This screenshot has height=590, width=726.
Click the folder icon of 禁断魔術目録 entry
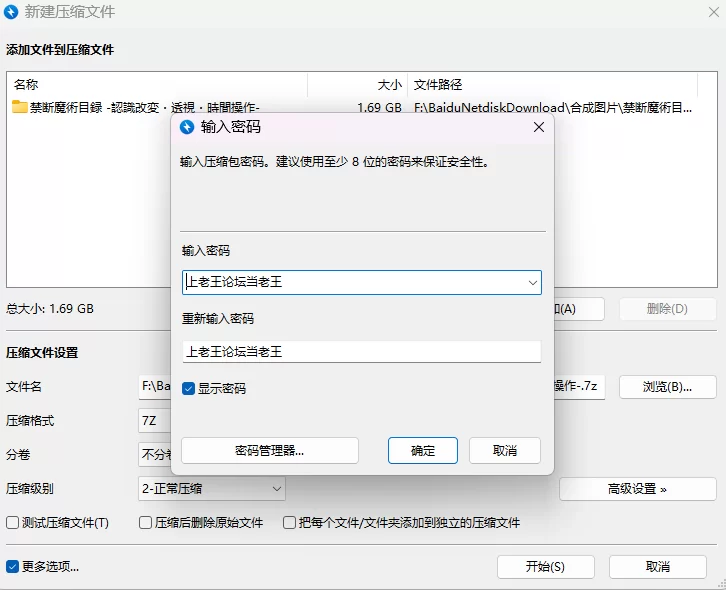19,107
